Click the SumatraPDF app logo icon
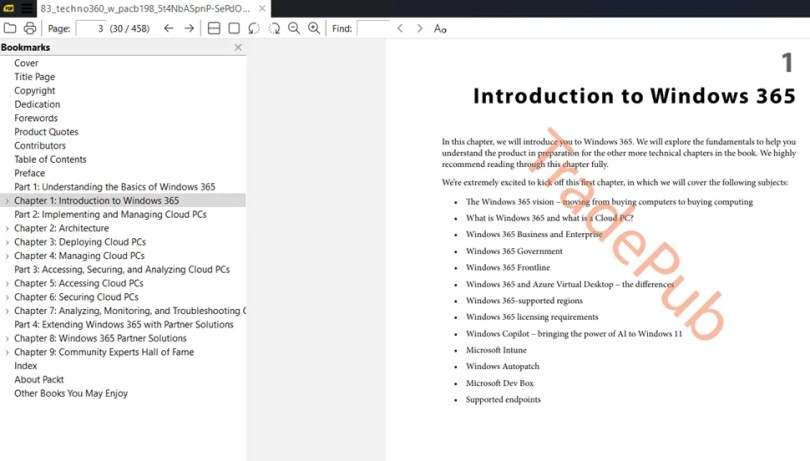The width and height of the screenshot is (810, 461). (x=9, y=8)
